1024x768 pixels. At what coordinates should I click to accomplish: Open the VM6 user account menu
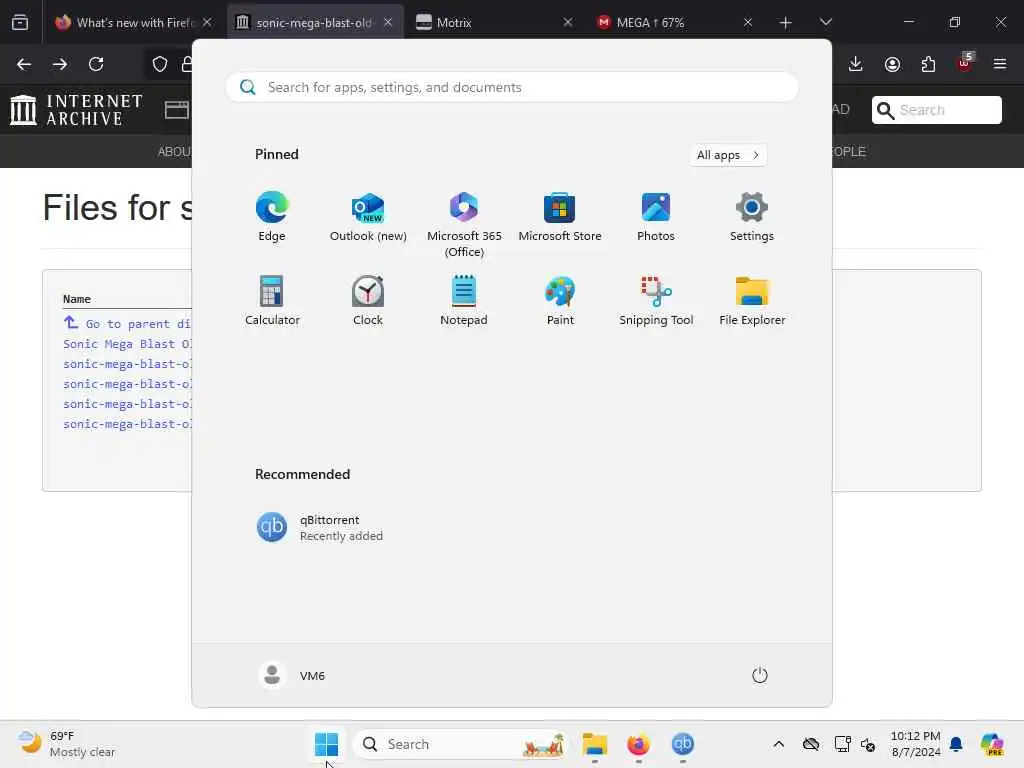[292, 675]
